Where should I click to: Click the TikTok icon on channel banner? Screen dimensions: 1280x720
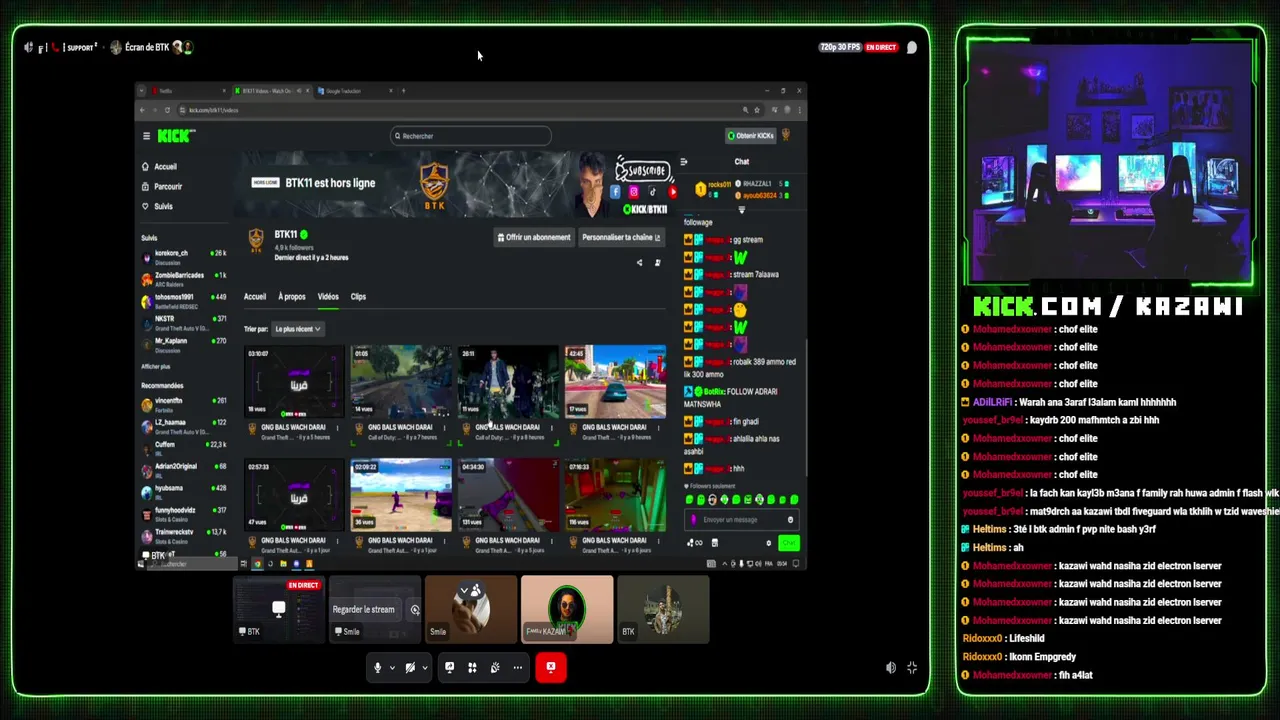(652, 192)
